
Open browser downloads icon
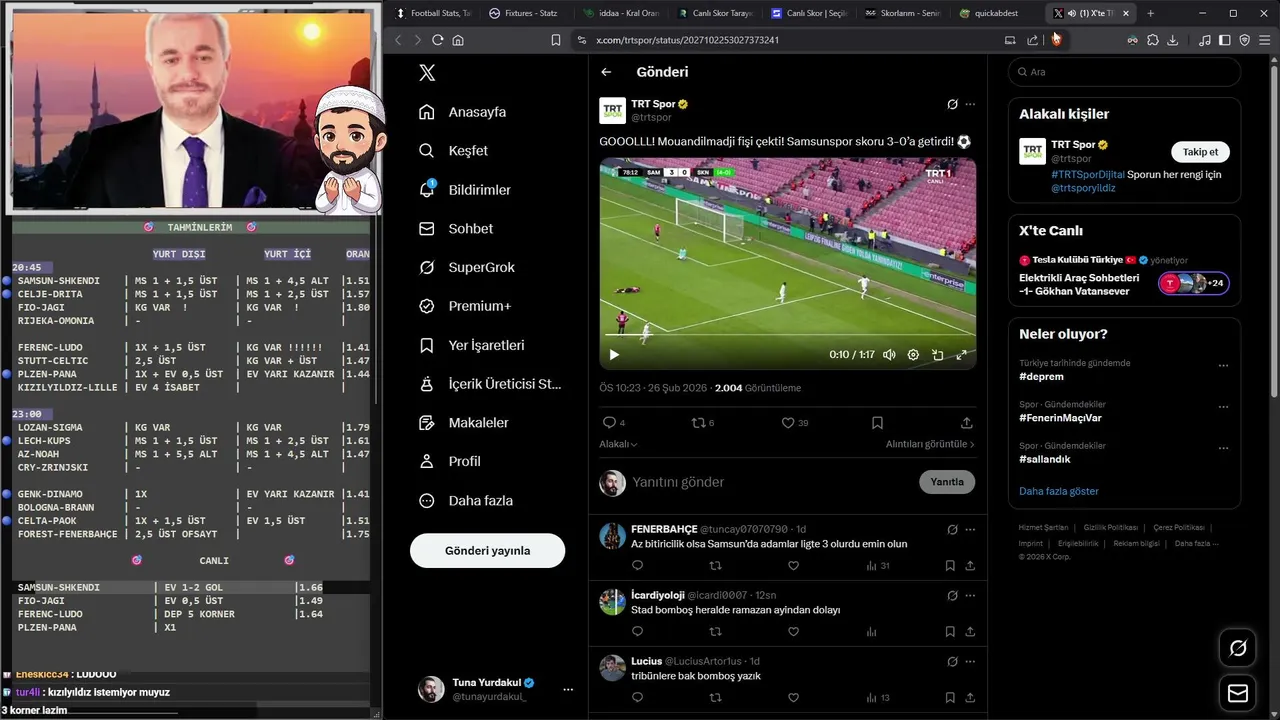point(1173,40)
